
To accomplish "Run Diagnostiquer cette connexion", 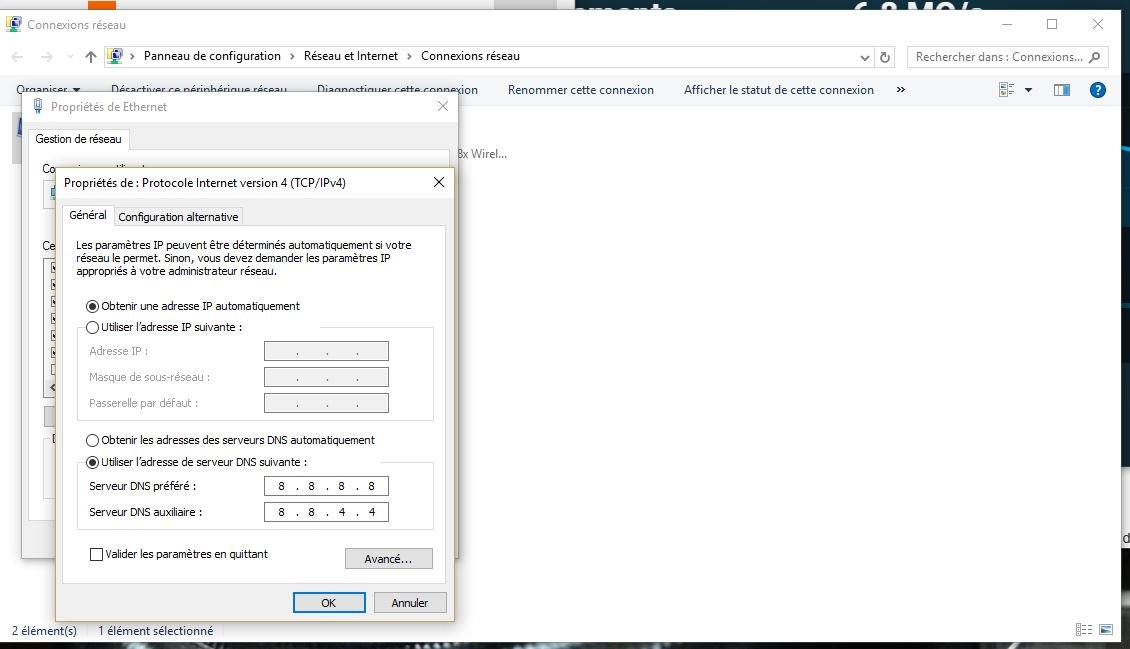I will click(396, 89).
